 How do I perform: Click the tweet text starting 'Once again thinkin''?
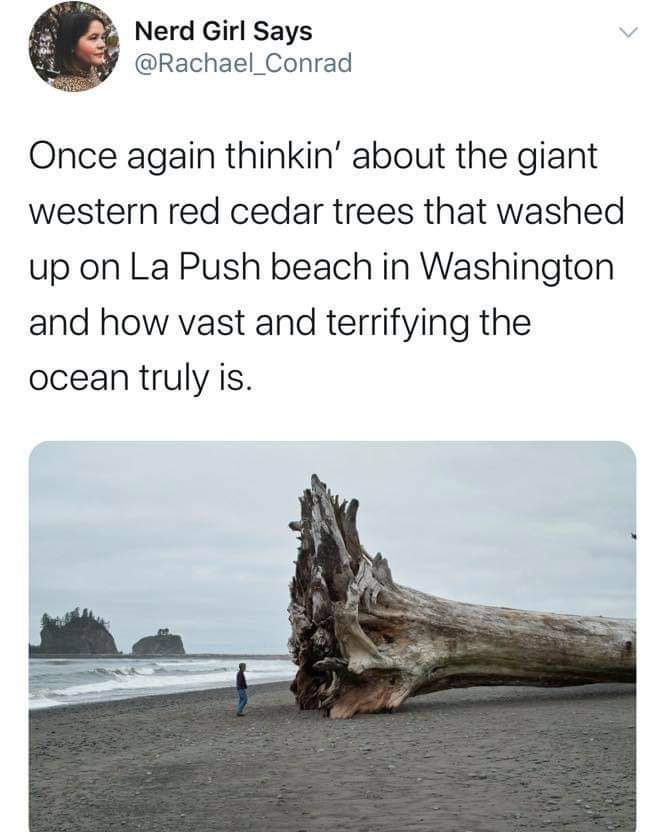pyautogui.click(x=326, y=267)
